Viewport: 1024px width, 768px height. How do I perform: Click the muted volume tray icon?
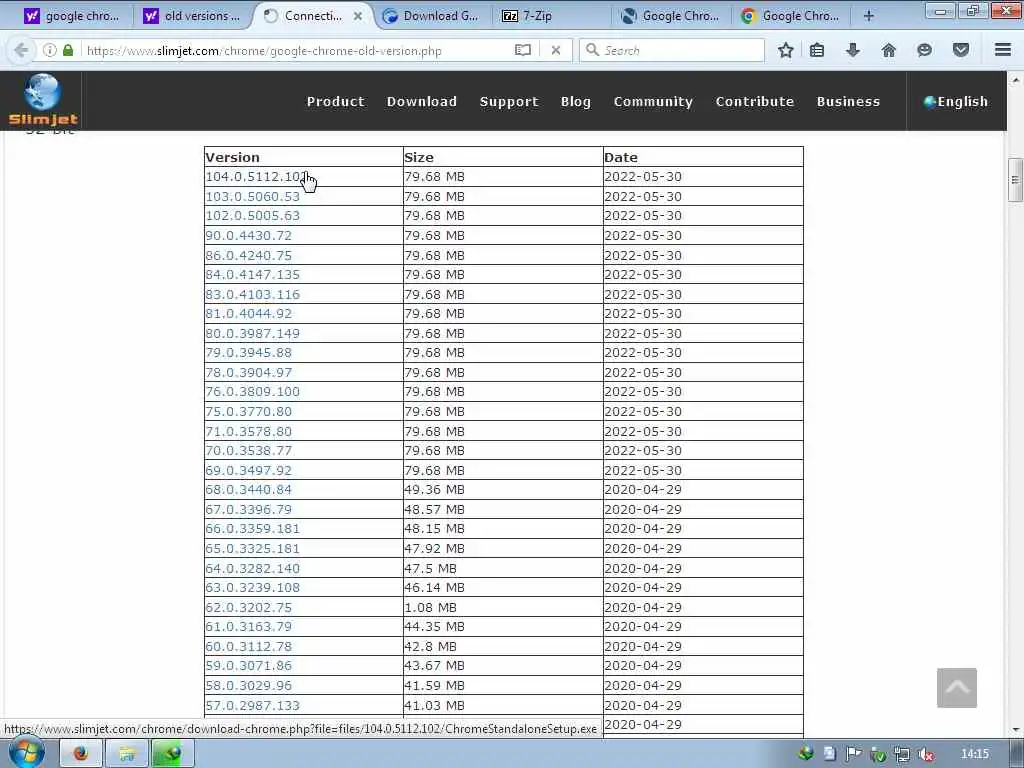(x=926, y=754)
